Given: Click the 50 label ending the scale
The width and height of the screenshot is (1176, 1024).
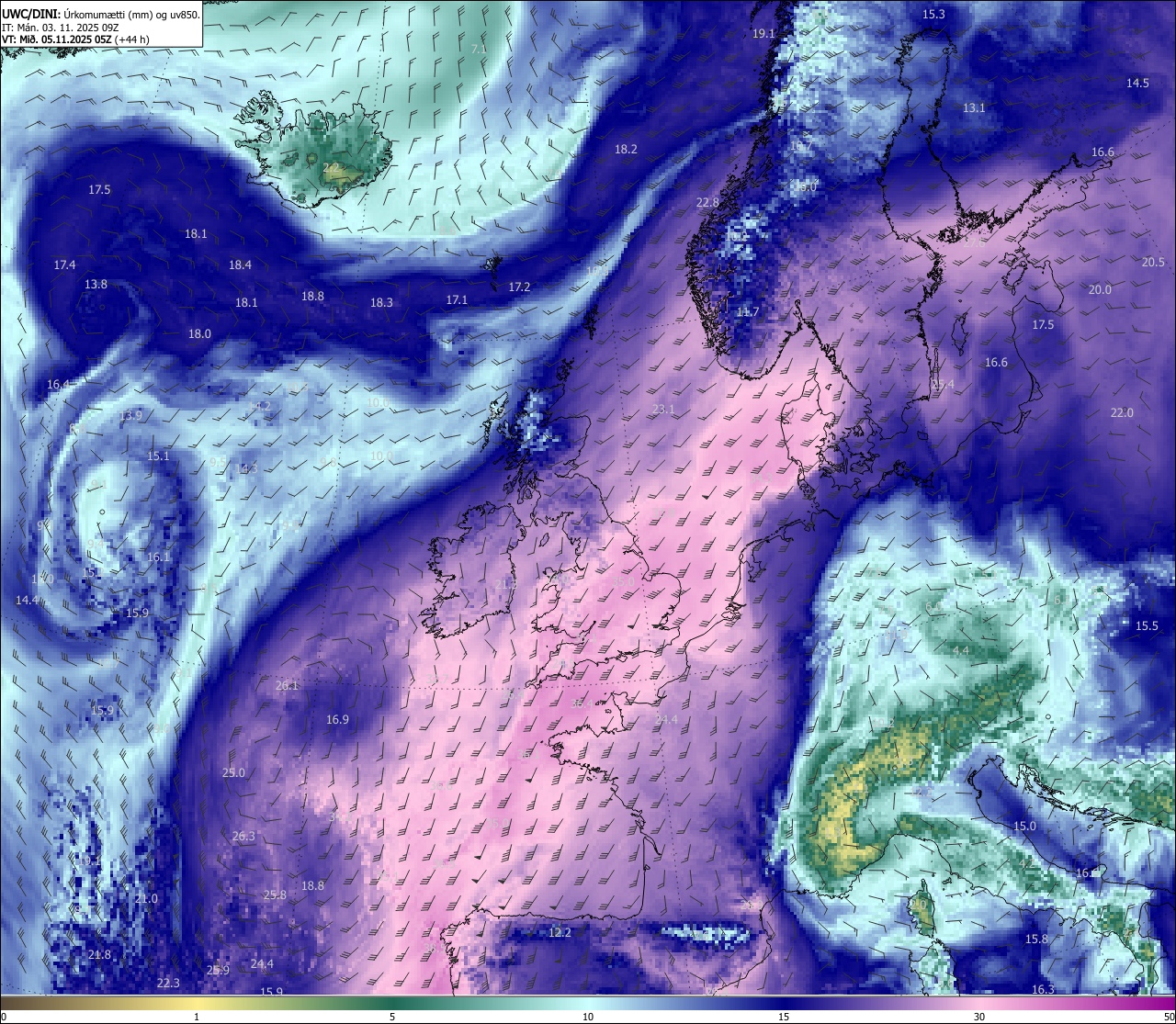Looking at the screenshot, I should (x=1169, y=1017).
